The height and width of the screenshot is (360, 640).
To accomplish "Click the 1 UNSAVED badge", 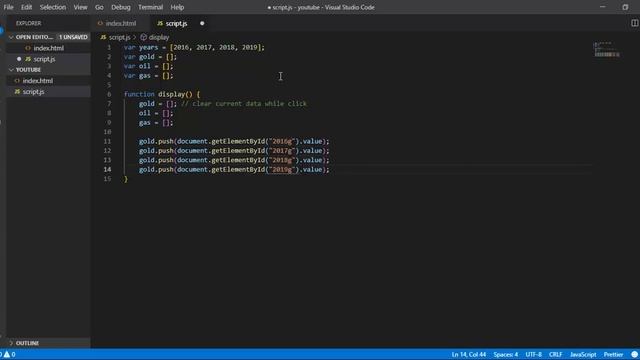I will 73,37.
